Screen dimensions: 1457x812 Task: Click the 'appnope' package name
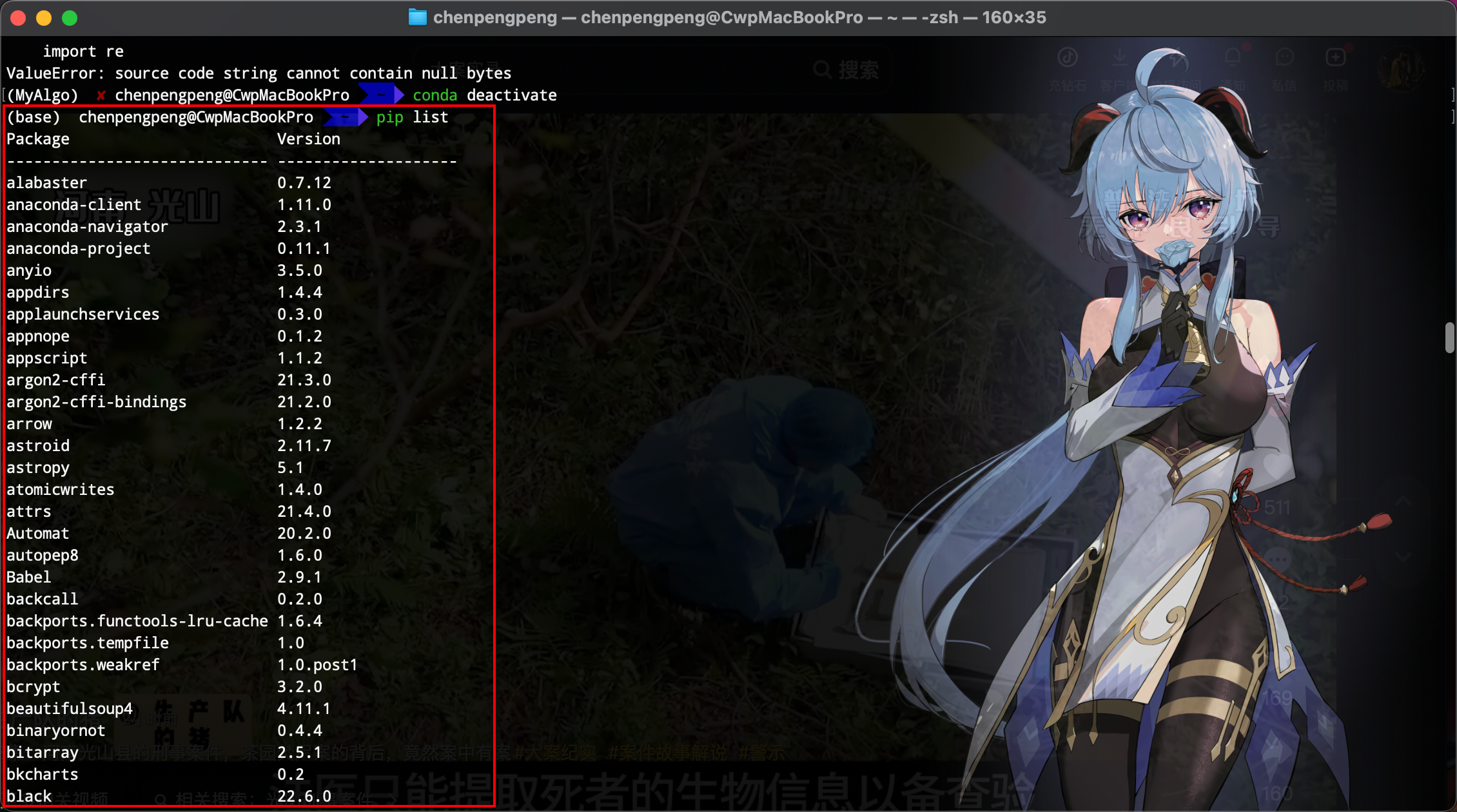coord(38,336)
